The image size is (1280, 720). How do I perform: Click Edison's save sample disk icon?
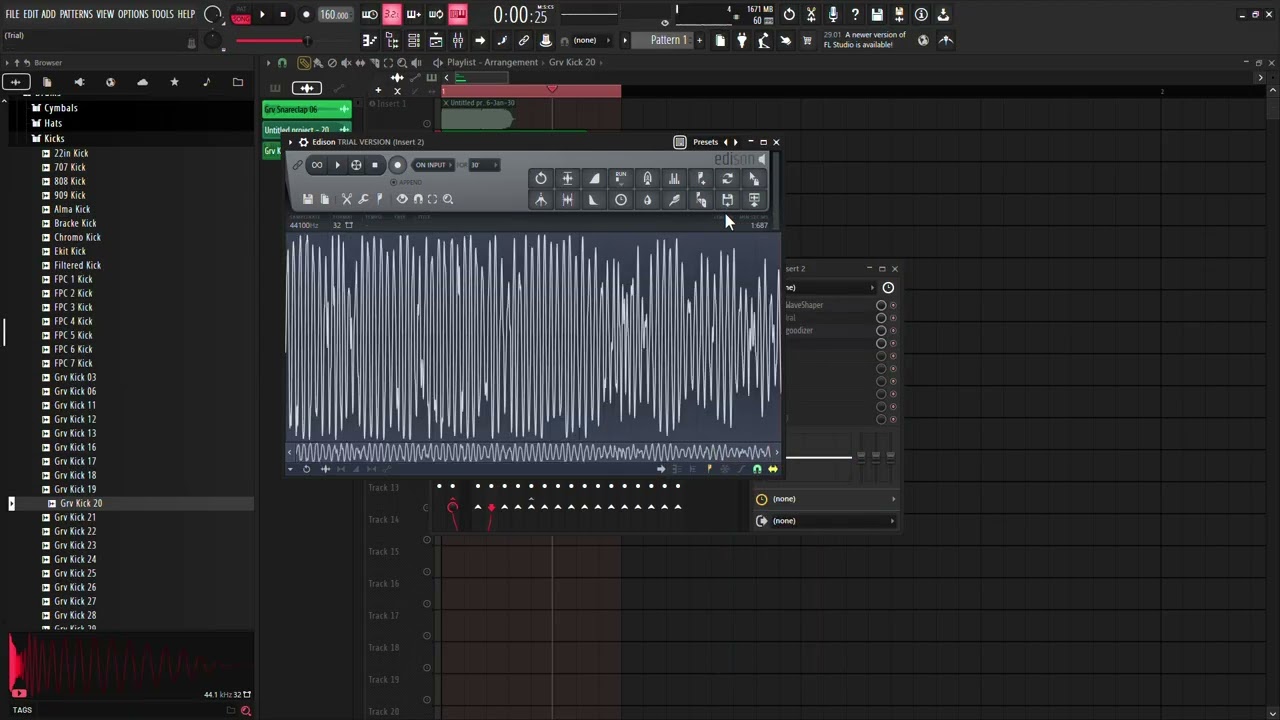[308, 199]
